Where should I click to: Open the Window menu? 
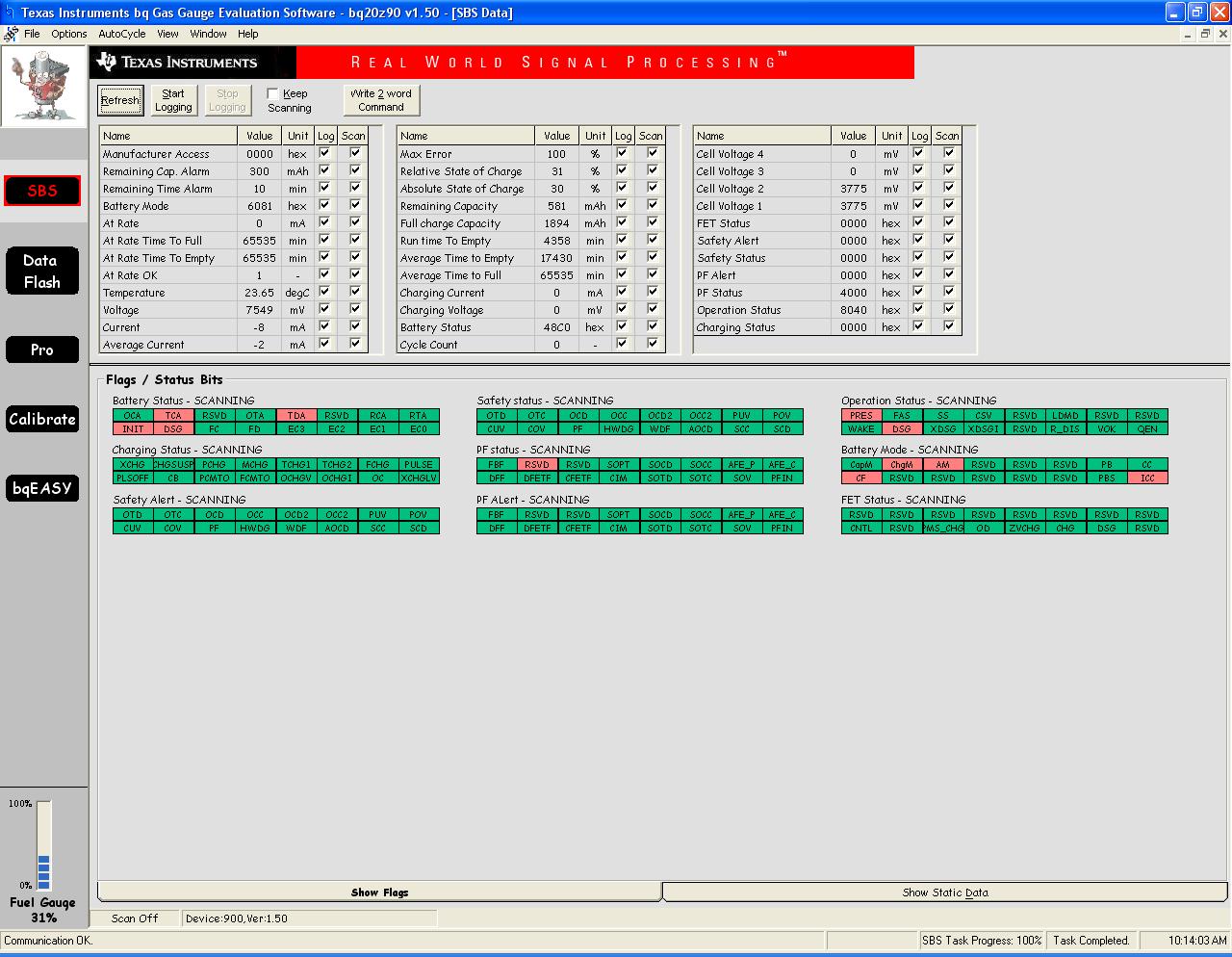click(208, 34)
